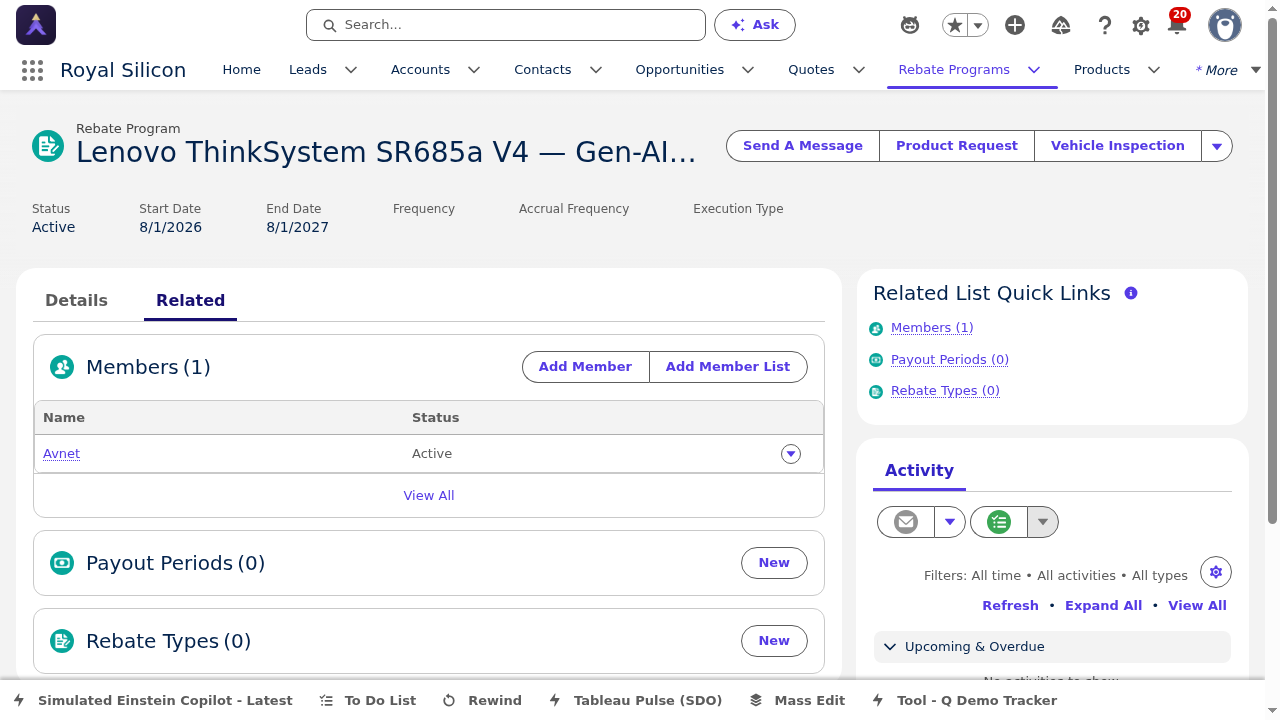
Task: Expand the Contacts tab dropdown chevron
Action: click(x=596, y=70)
